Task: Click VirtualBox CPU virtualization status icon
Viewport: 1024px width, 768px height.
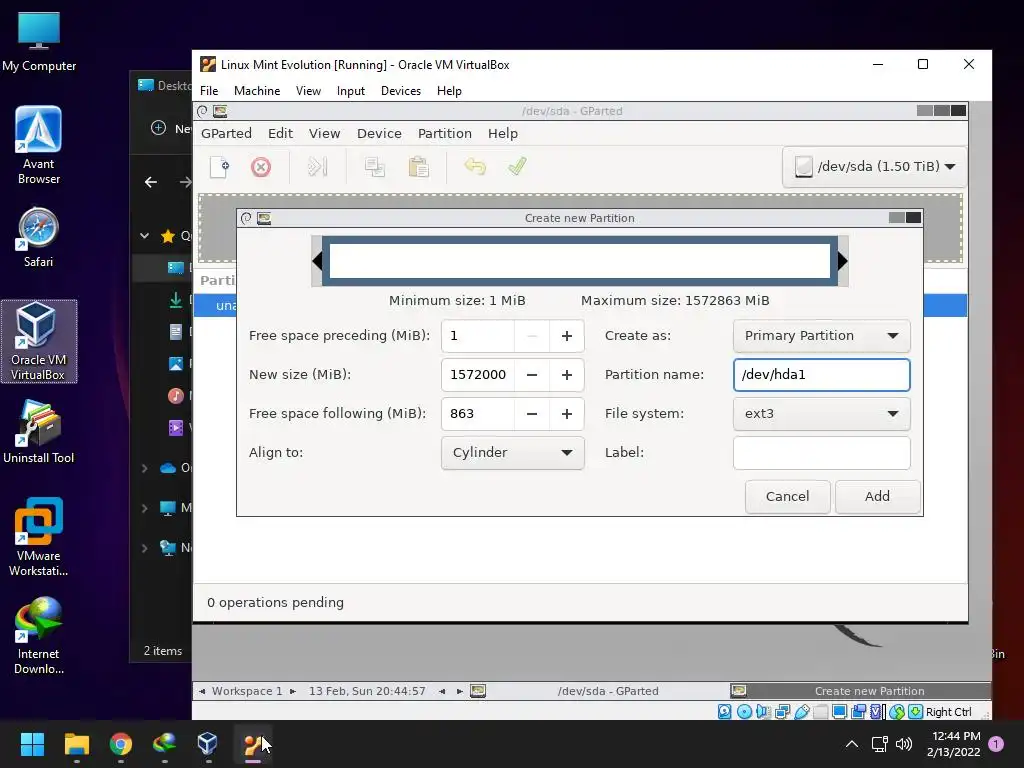Action: (876, 712)
